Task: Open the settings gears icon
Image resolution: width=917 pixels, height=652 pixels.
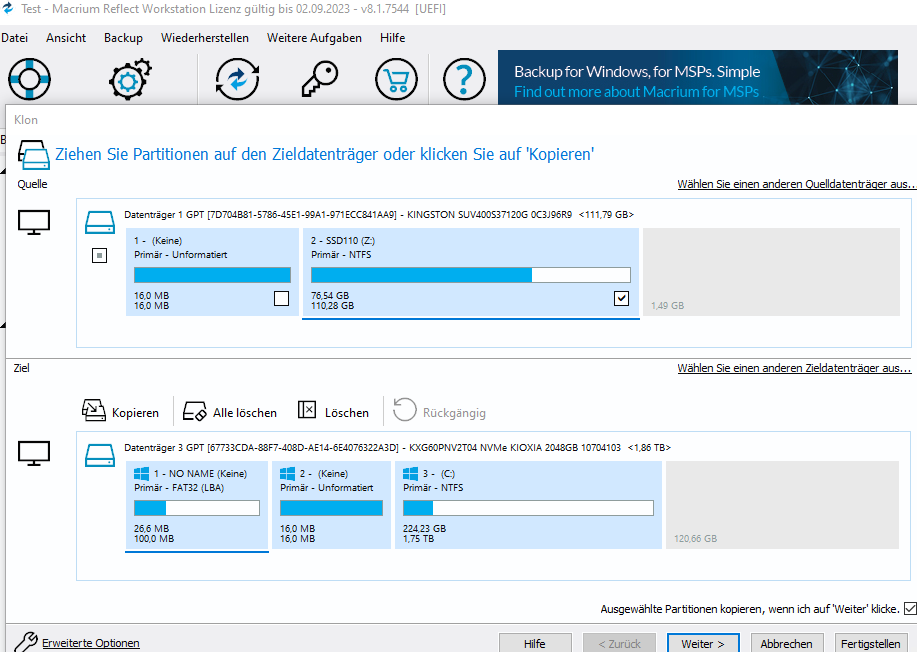Action: [130, 79]
